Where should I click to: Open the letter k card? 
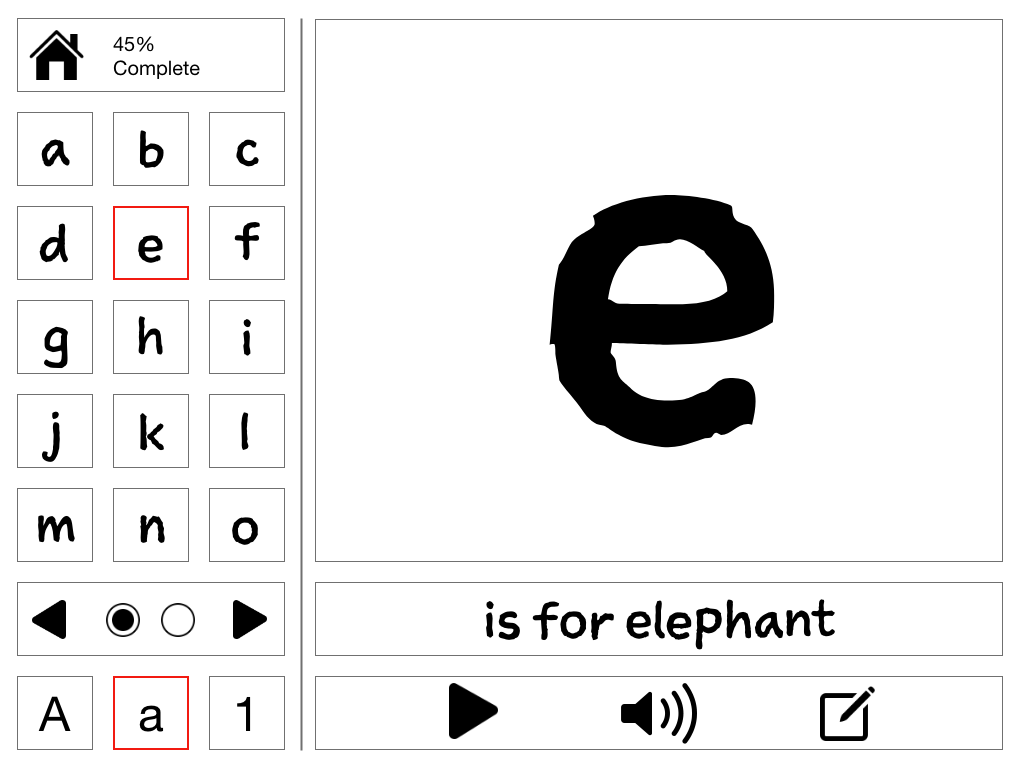click(x=151, y=431)
